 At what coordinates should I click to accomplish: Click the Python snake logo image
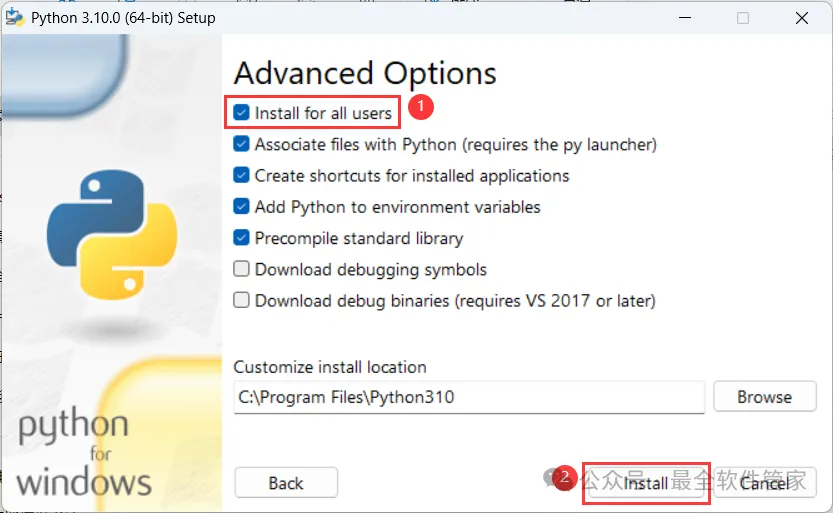click(112, 234)
